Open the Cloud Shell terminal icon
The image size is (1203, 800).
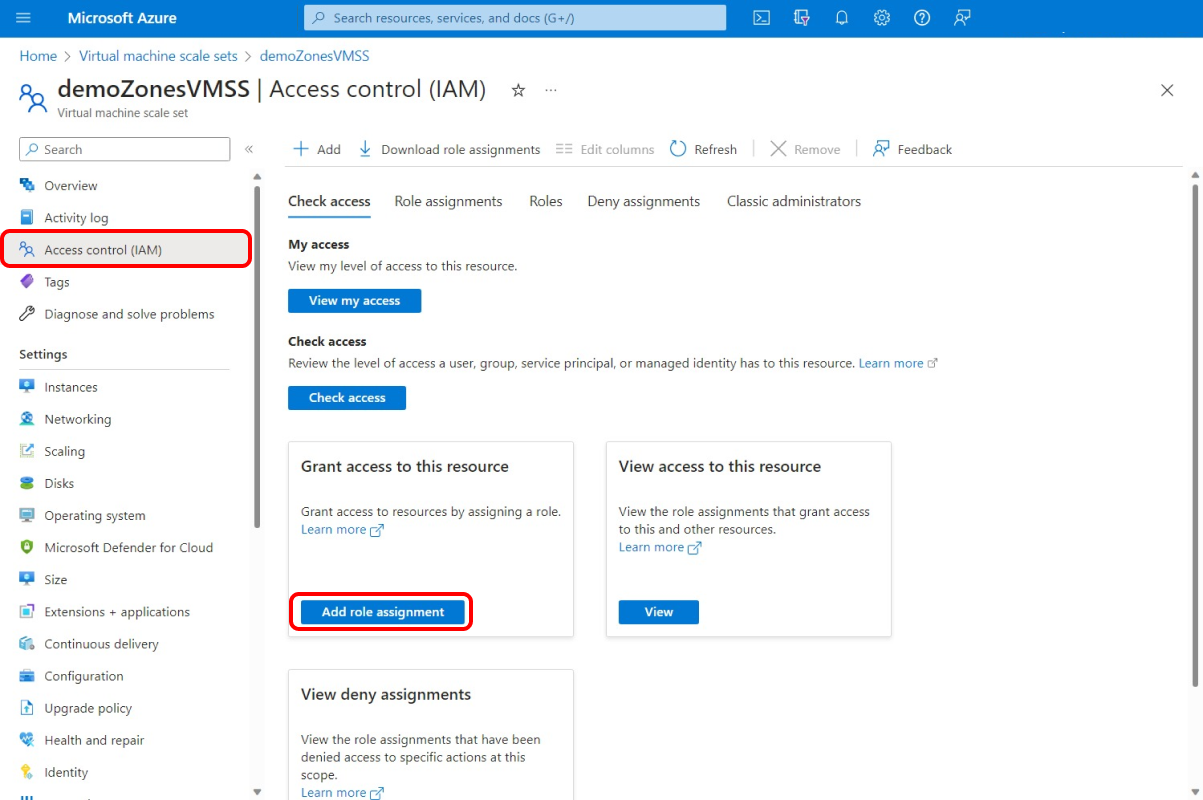tap(761, 17)
